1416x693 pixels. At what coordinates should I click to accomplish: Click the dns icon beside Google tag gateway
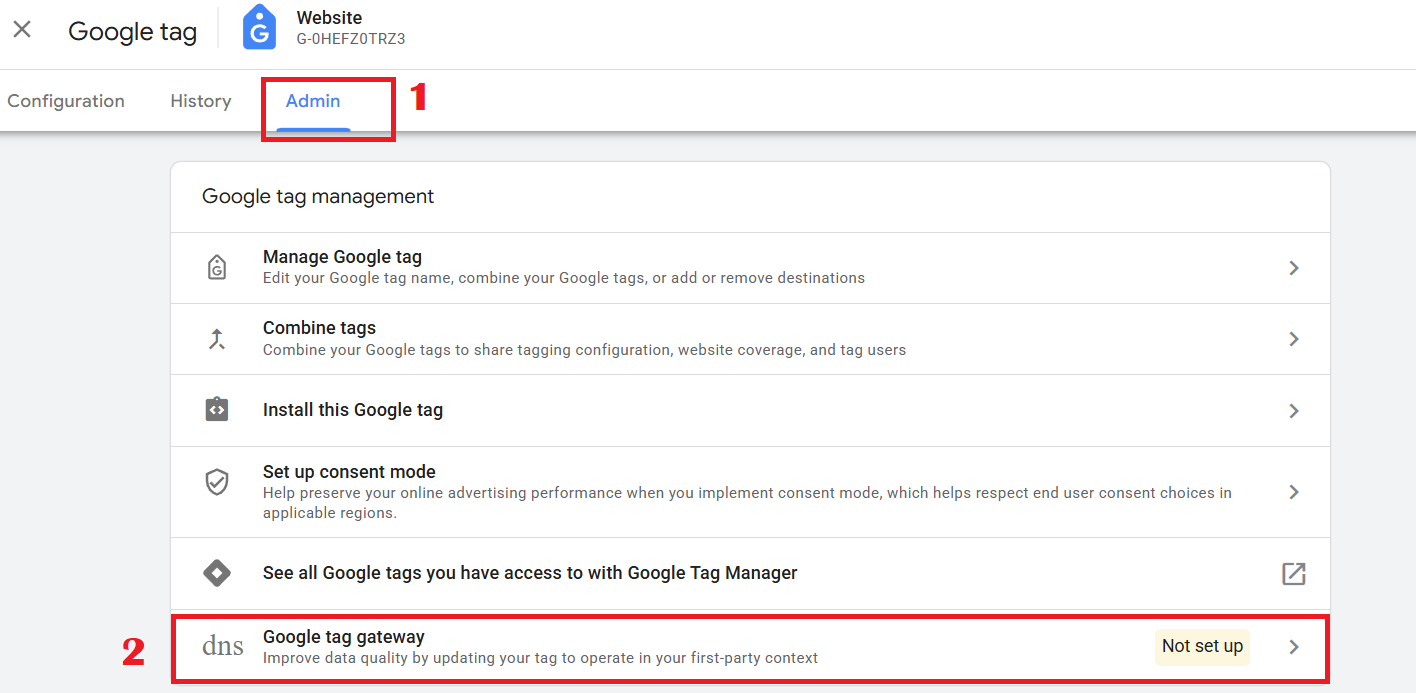(223, 646)
